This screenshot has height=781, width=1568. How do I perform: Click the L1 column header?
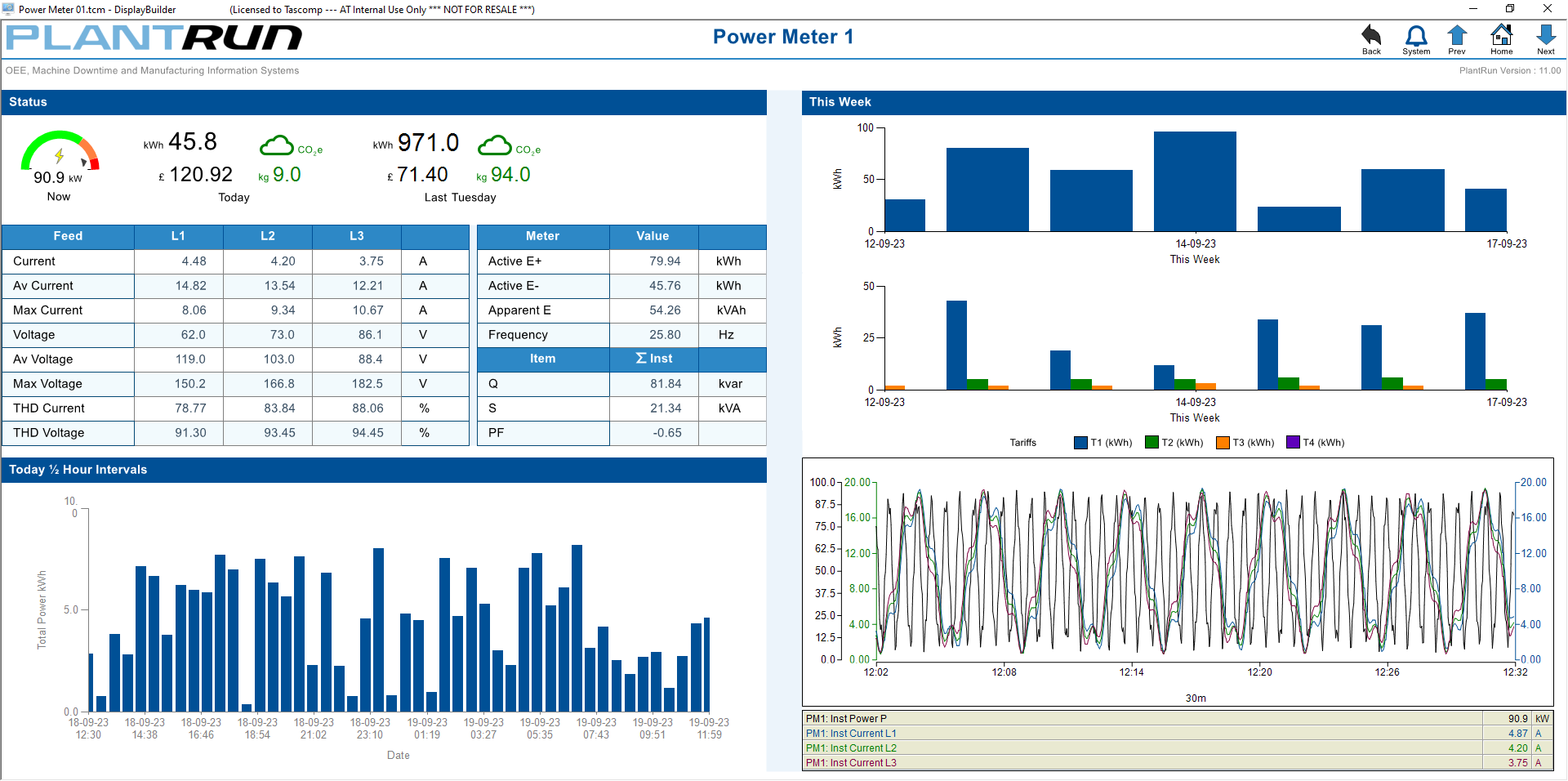tap(178, 236)
